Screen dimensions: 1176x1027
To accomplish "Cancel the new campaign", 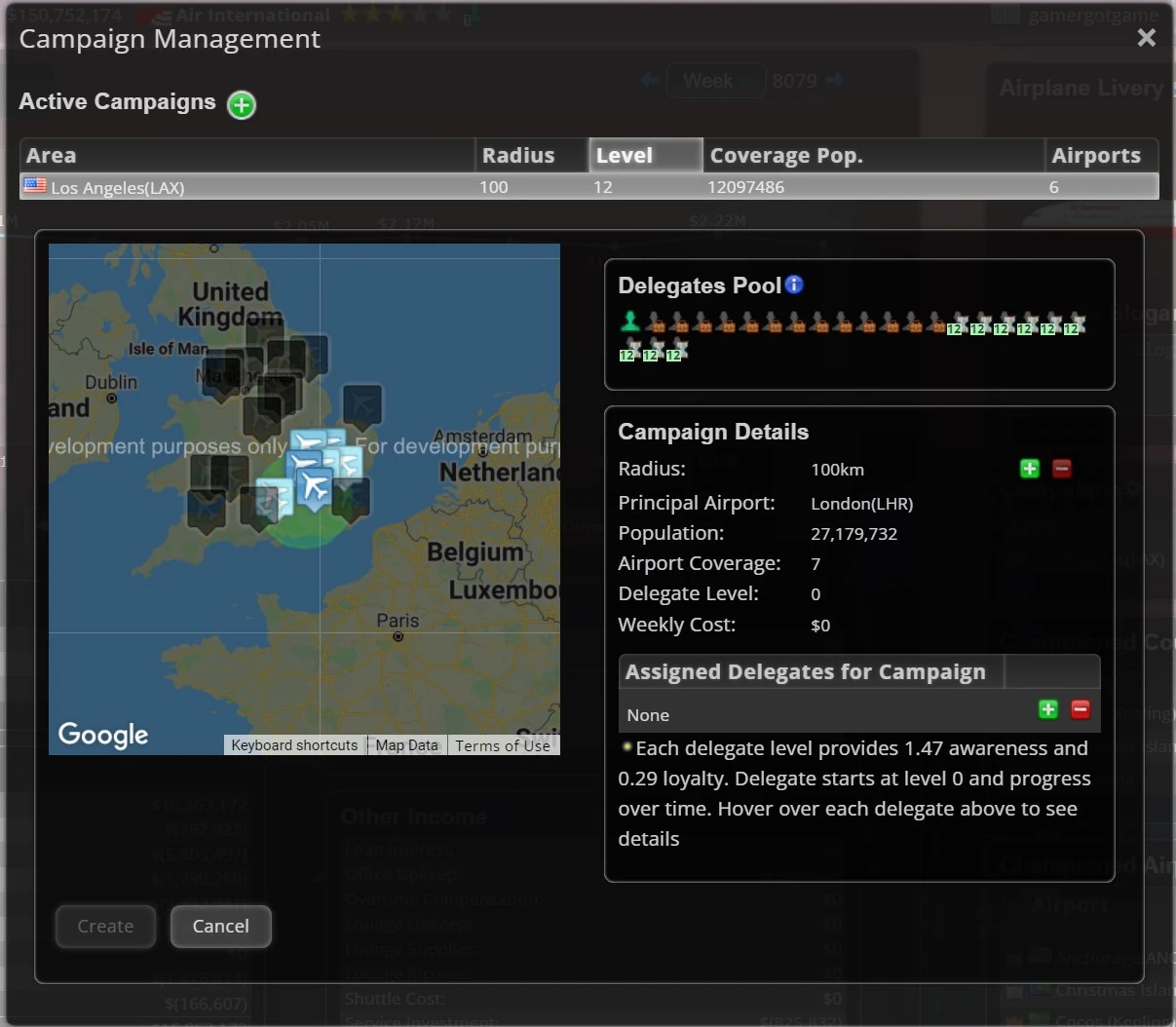I will [221, 927].
